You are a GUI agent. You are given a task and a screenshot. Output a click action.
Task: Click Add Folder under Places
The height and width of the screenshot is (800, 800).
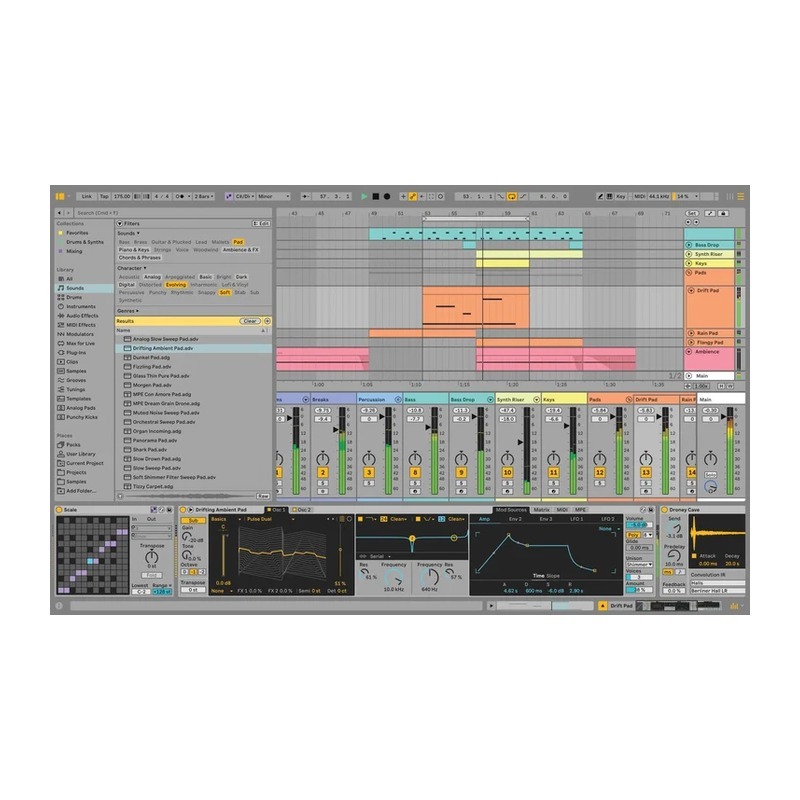click(81, 491)
